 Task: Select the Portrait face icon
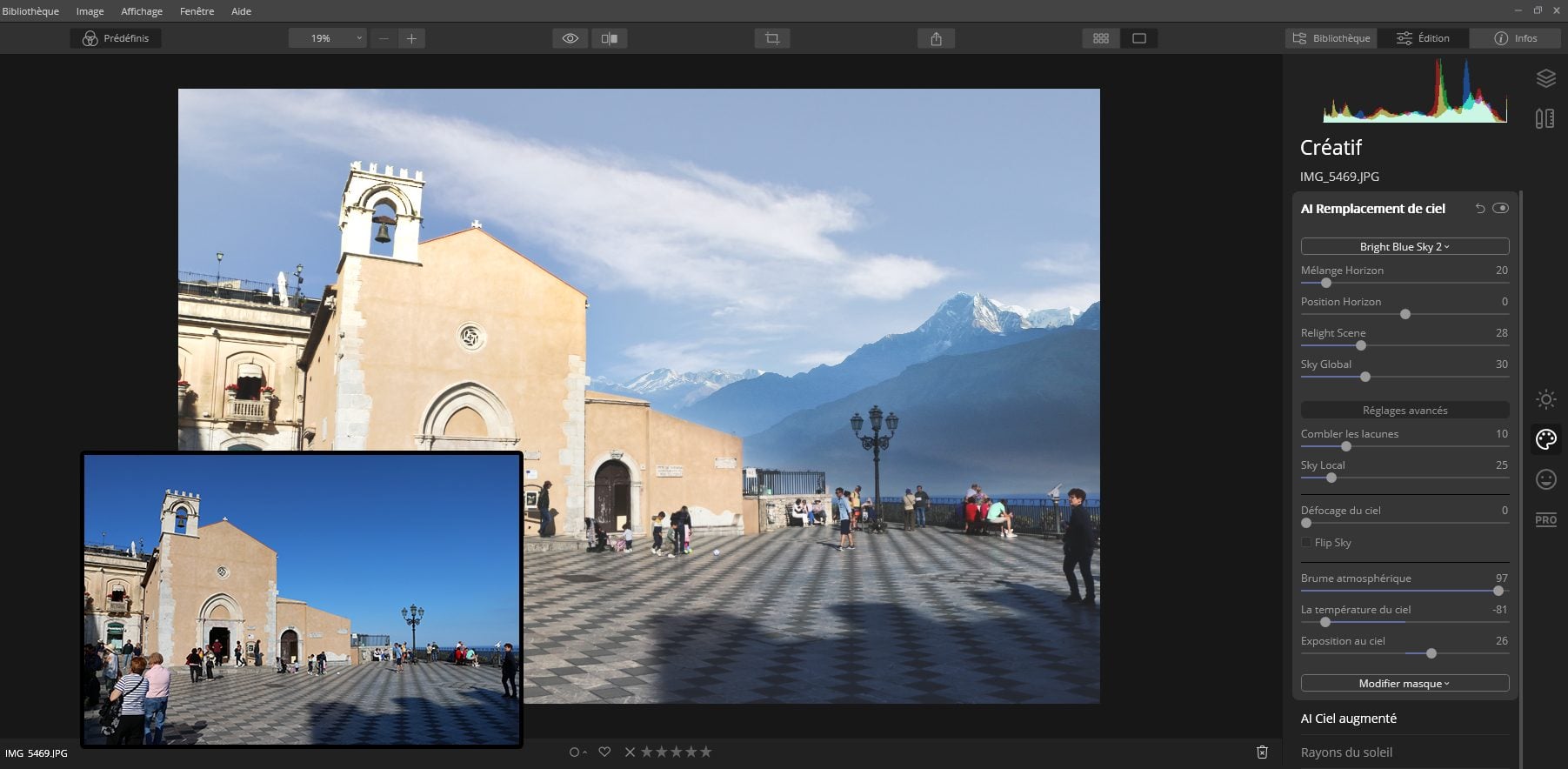pyautogui.click(x=1545, y=479)
